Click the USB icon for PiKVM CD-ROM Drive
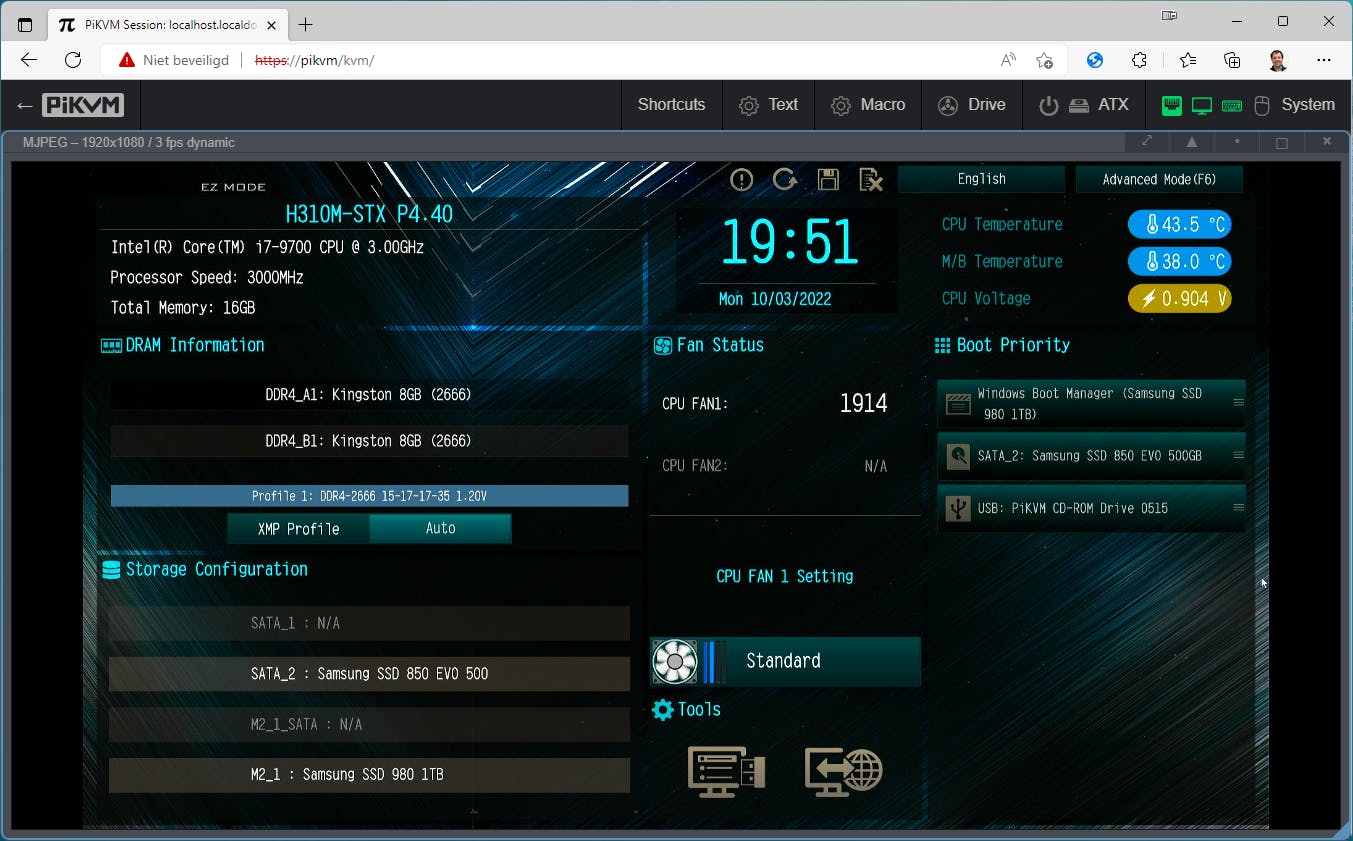The image size is (1353, 841). (x=958, y=508)
